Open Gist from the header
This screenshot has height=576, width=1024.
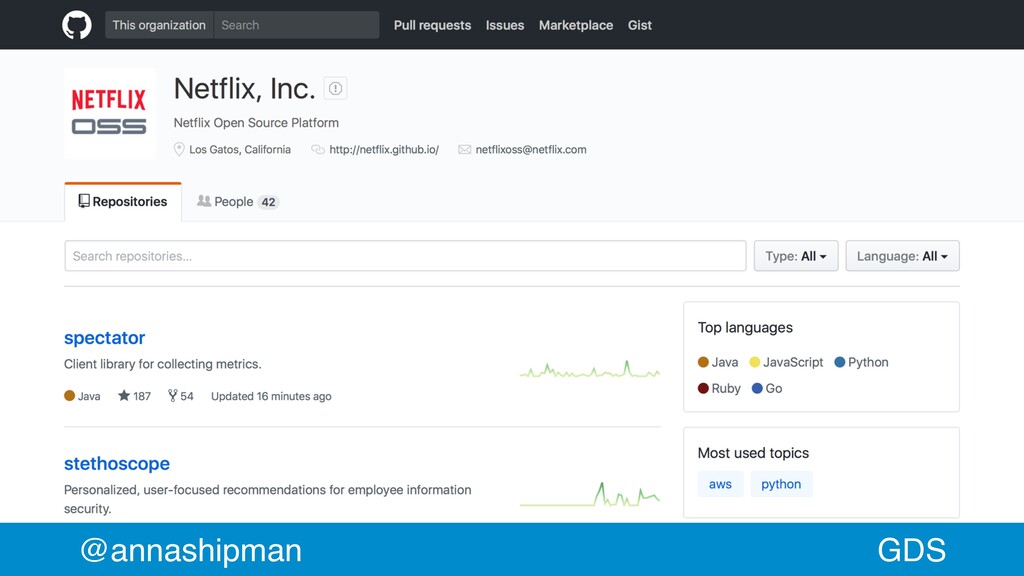point(640,25)
